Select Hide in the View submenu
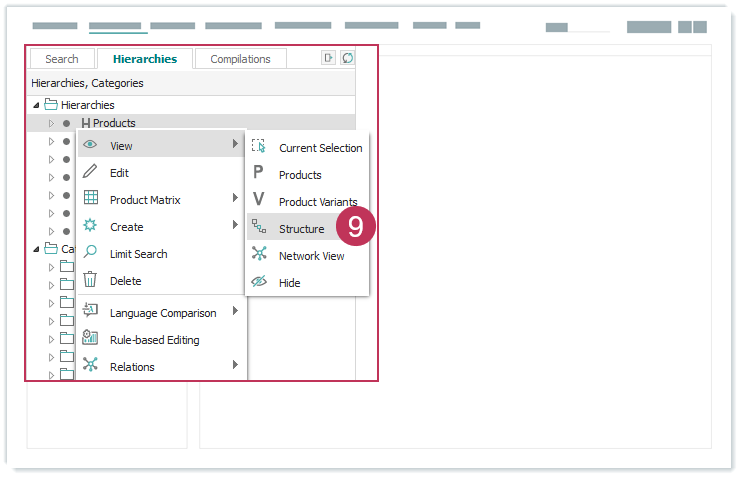This screenshot has height=478, width=741. coord(289,283)
